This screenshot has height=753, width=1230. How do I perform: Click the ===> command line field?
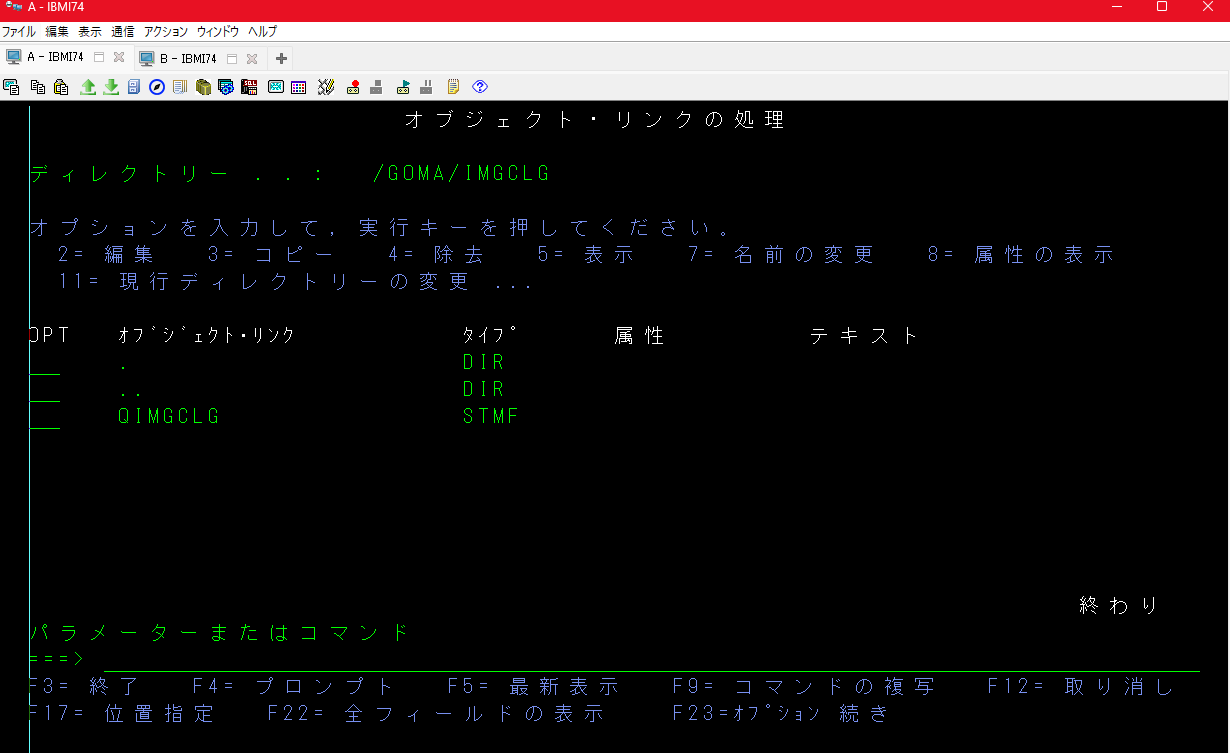(x=651, y=659)
